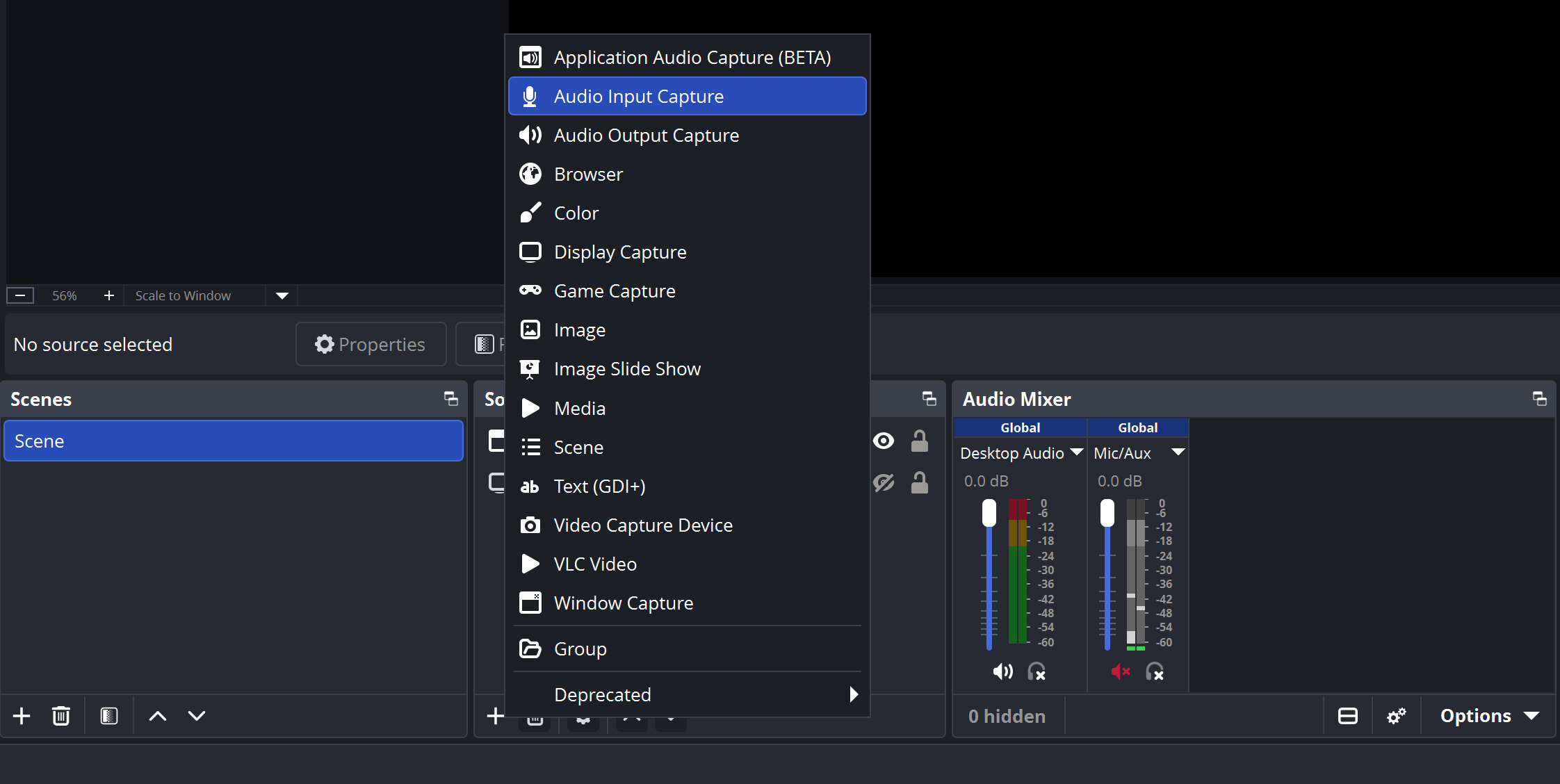Create a Group from the menu
1560x784 pixels.
[687, 648]
